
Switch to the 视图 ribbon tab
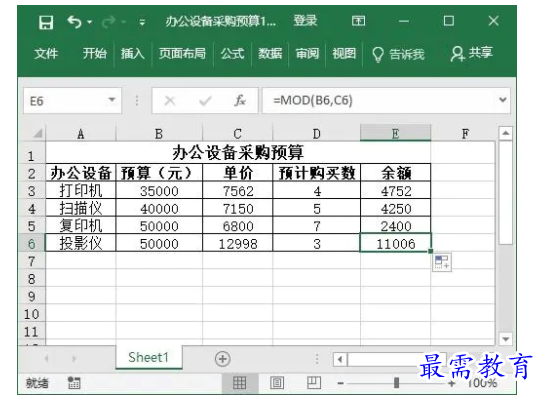tap(344, 53)
